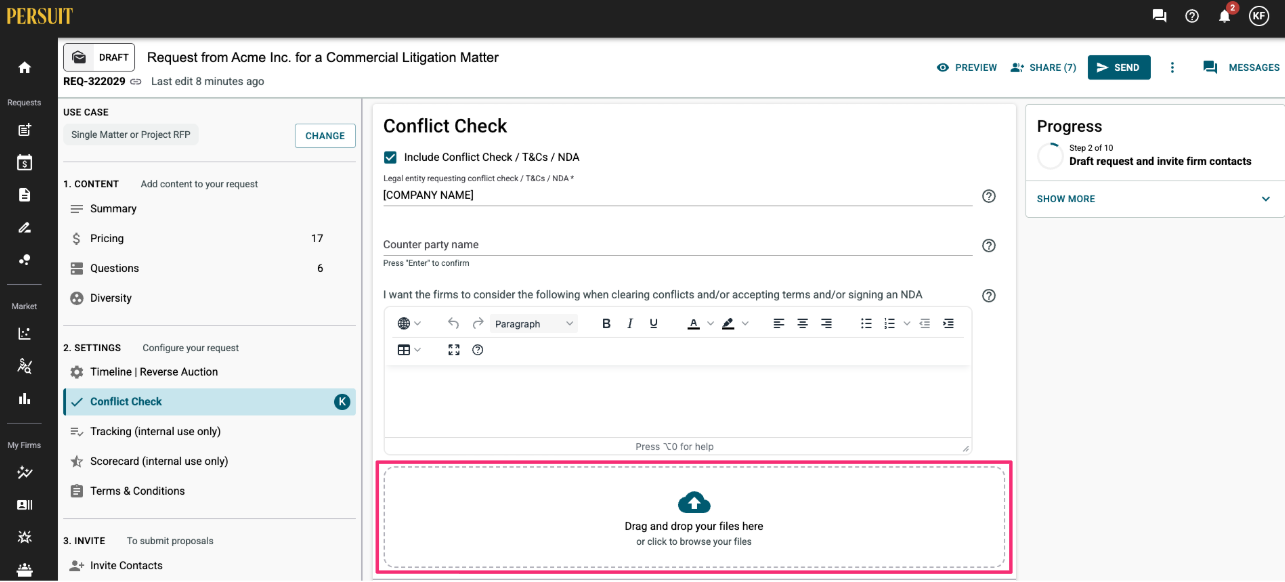This screenshot has width=1285, height=582.
Task: Click the new request icon under Requests
Action: tap(25, 130)
